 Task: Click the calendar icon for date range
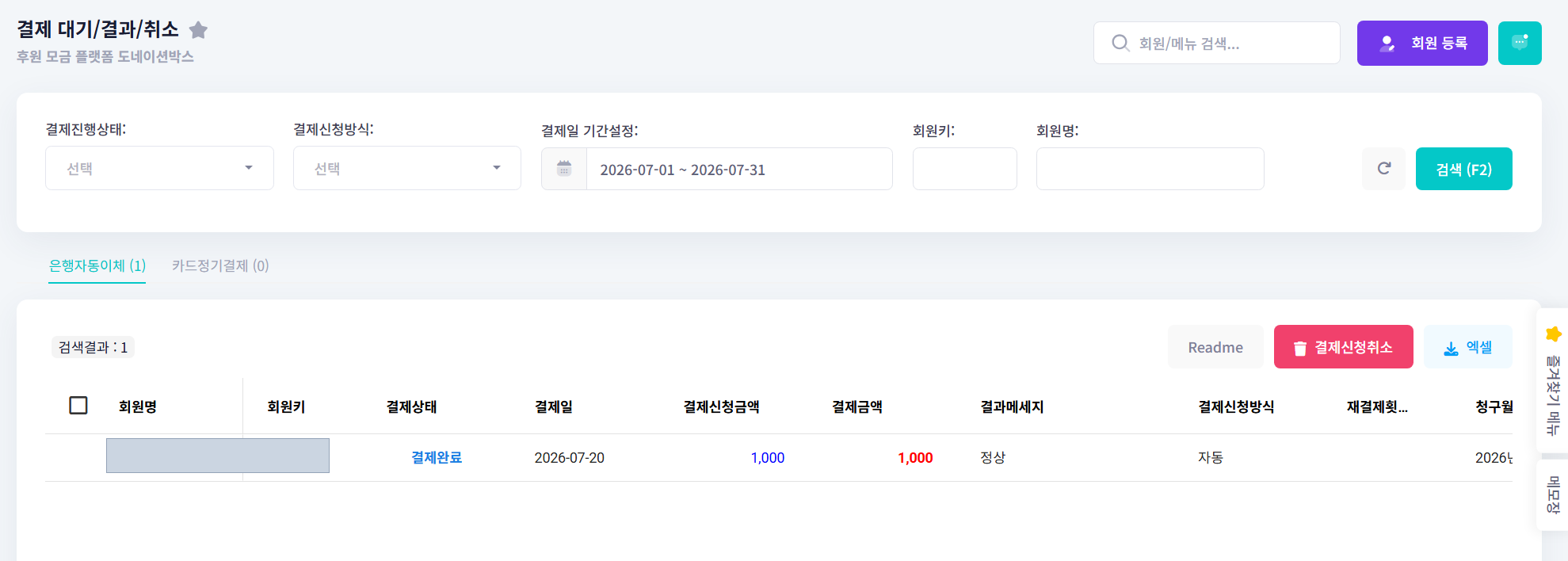(564, 169)
